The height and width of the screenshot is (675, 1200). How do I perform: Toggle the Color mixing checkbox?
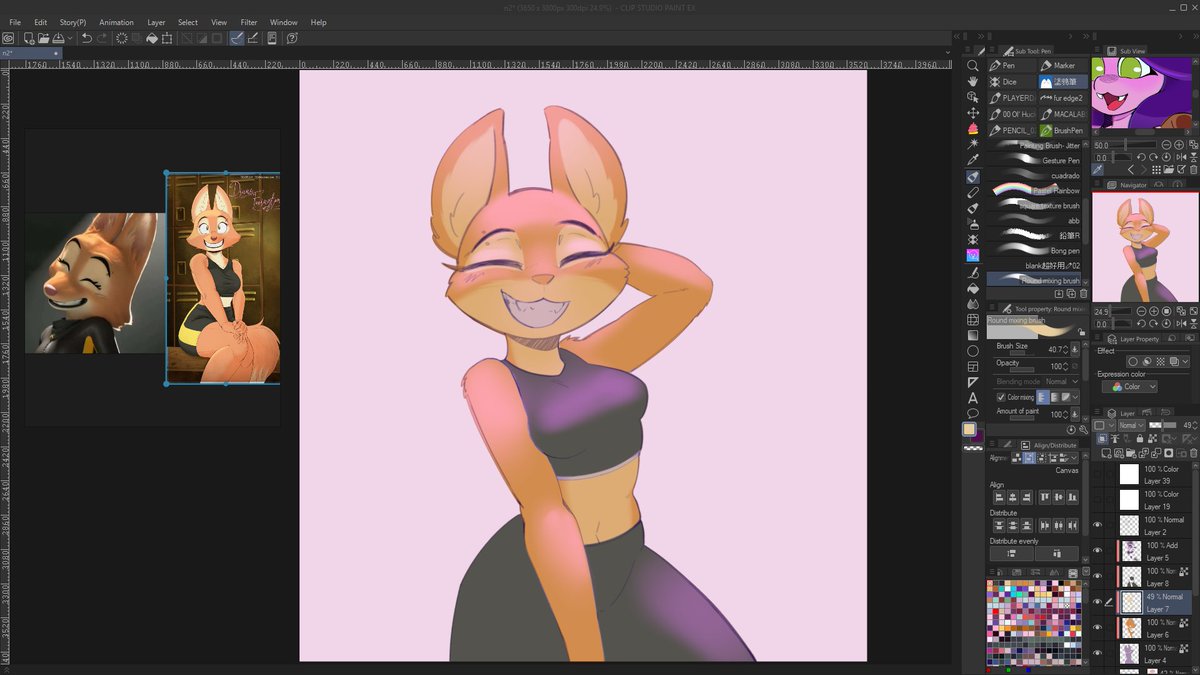click(1001, 397)
